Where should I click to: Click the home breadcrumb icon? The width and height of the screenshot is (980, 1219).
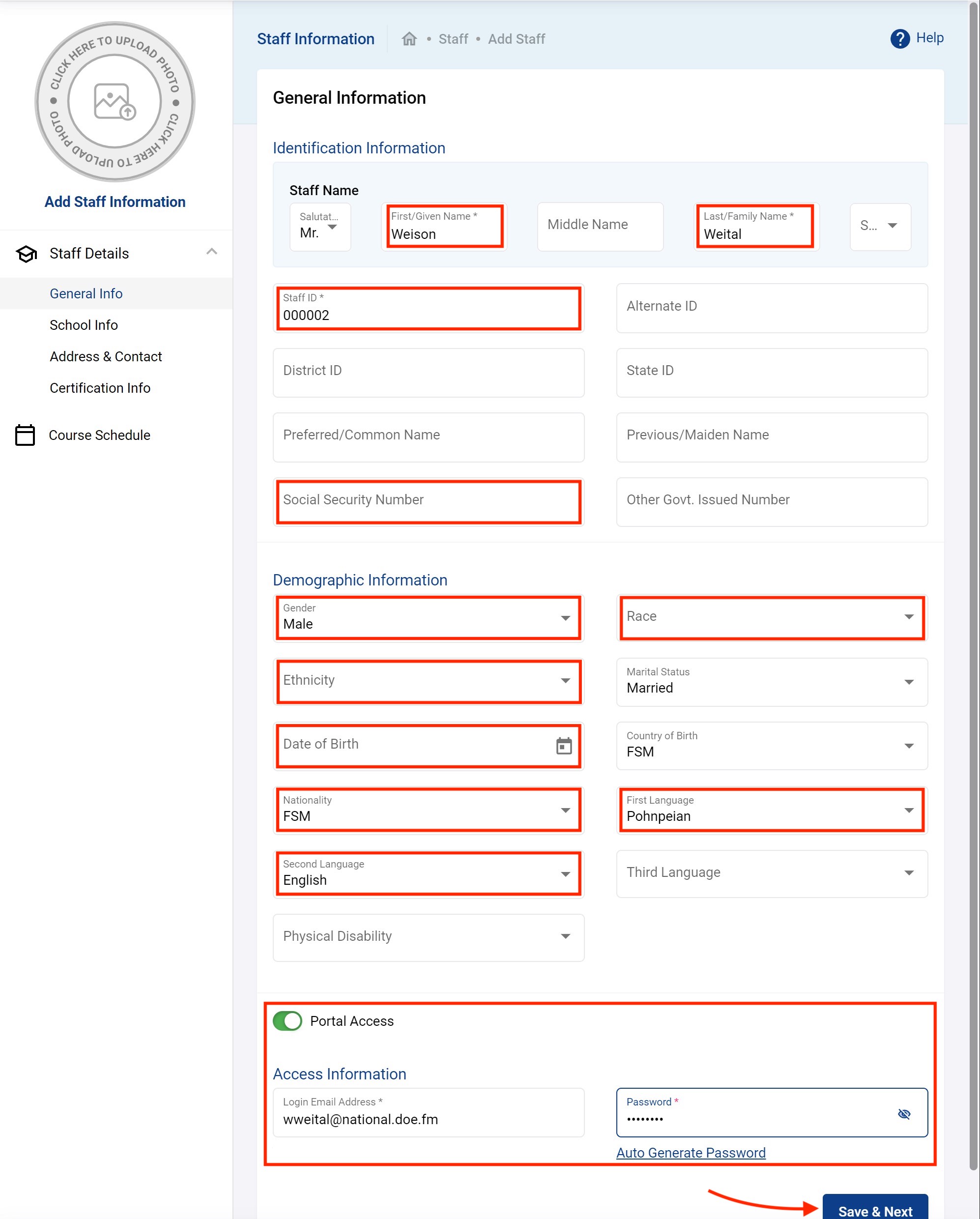pyautogui.click(x=409, y=39)
